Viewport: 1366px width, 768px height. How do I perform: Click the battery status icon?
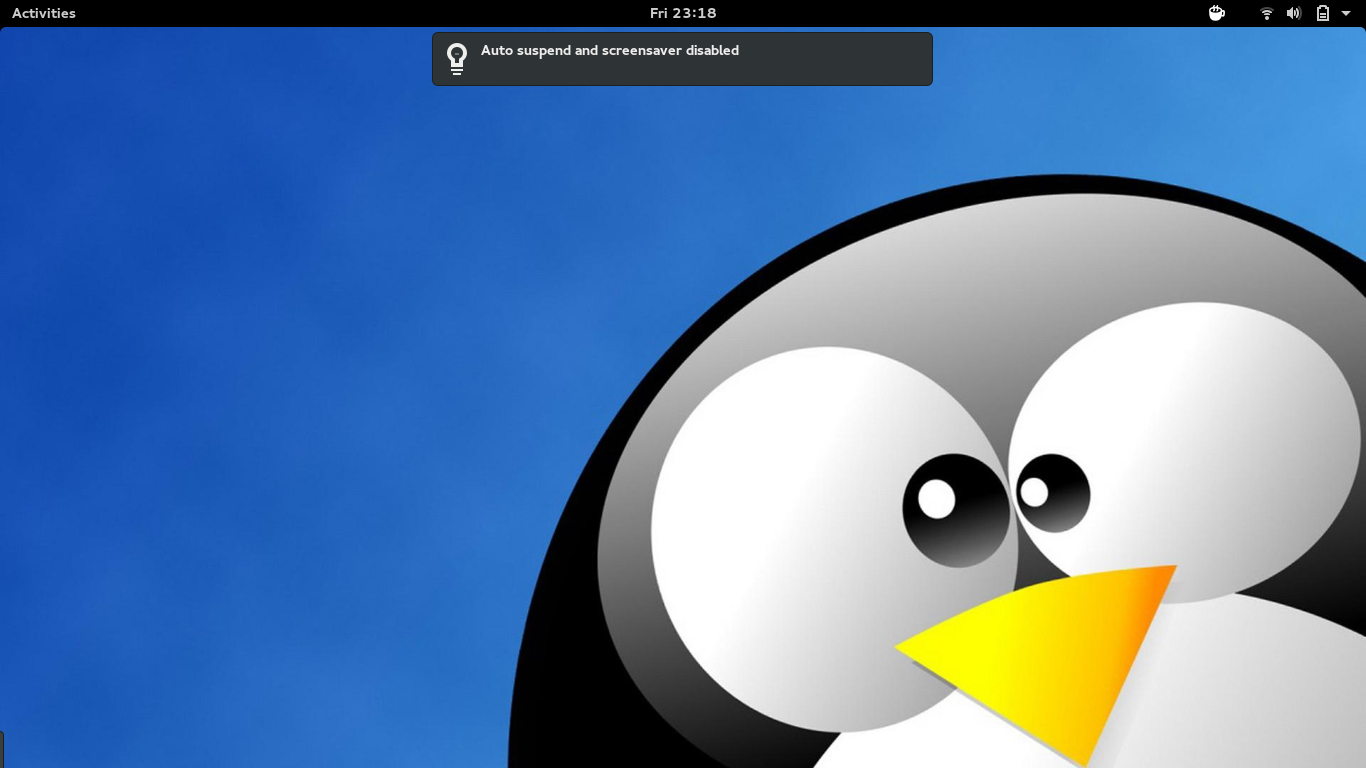[1323, 13]
